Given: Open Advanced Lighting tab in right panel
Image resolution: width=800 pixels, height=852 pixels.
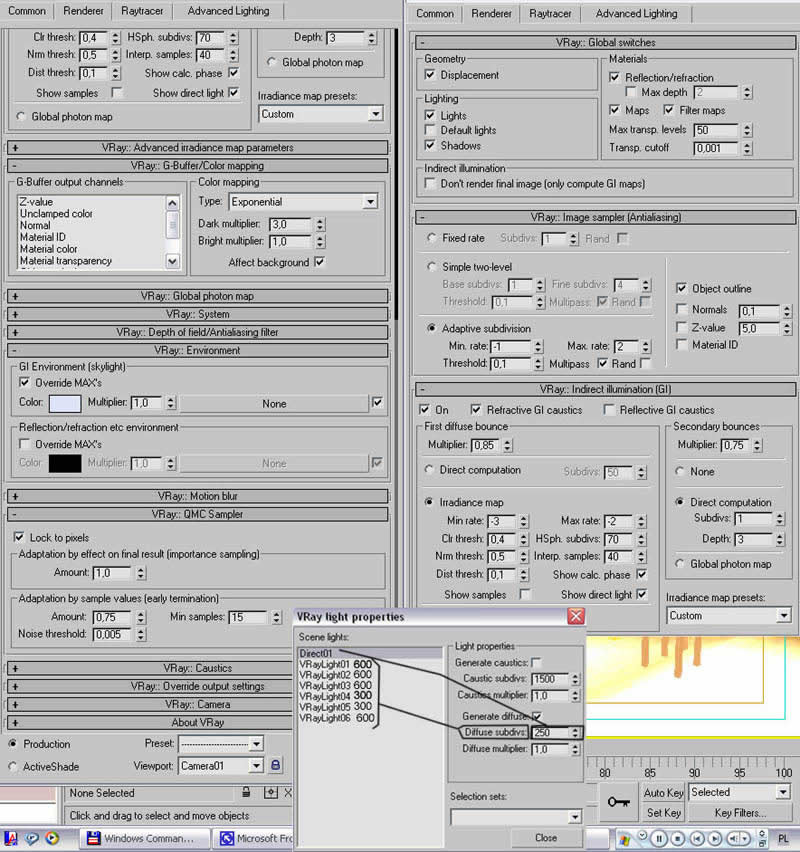Looking at the screenshot, I should coord(636,14).
